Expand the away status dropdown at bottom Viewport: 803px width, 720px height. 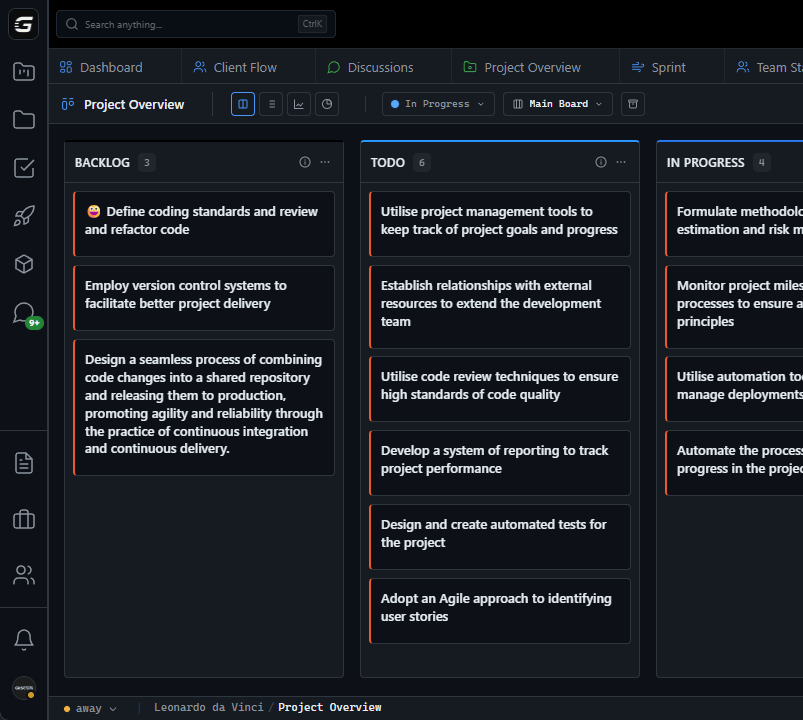click(x=89, y=707)
